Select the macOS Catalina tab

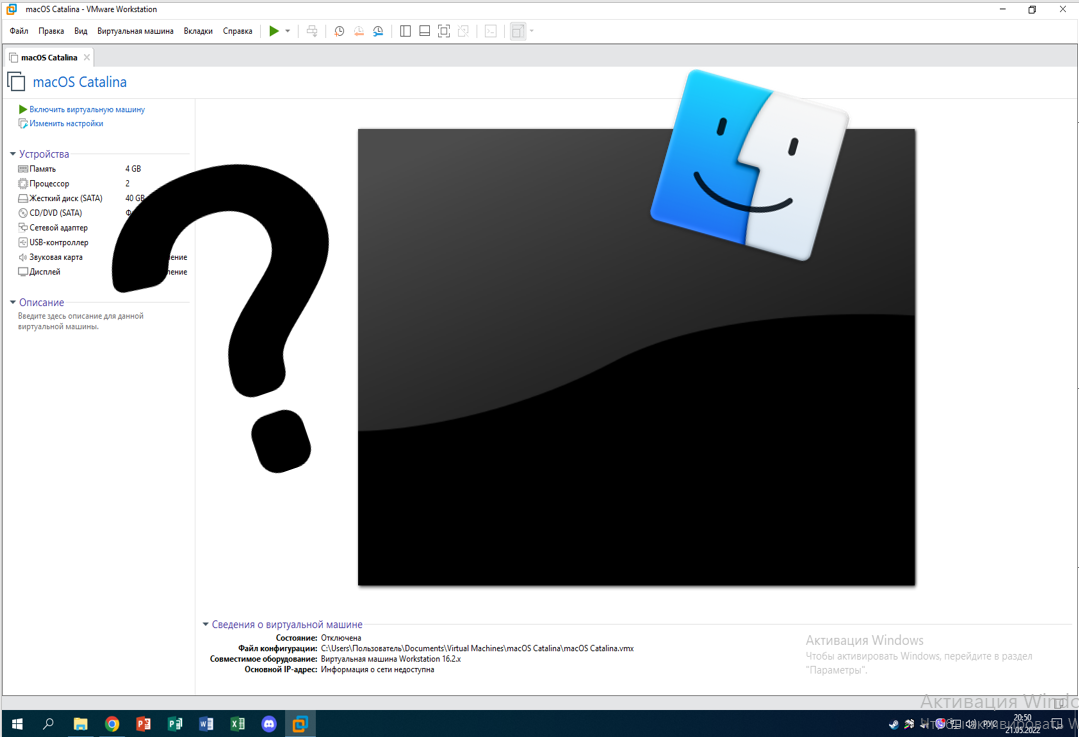pos(48,57)
